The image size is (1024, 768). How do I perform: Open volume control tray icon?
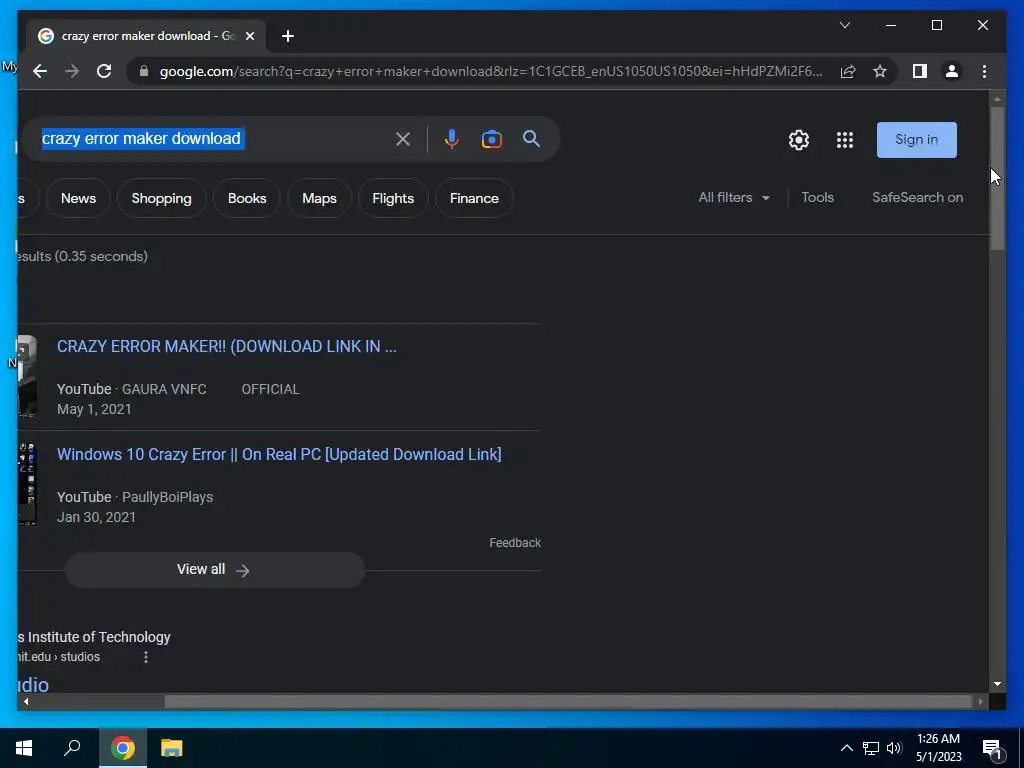(x=894, y=748)
